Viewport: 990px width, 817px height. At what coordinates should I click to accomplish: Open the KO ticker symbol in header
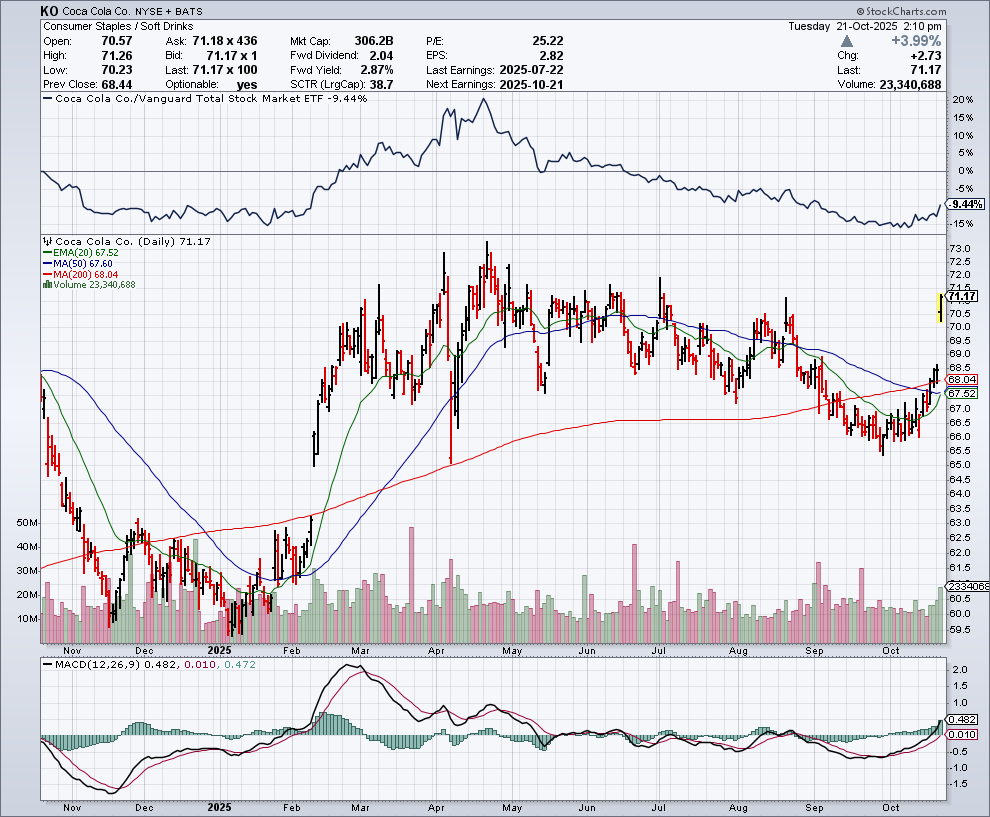pyautogui.click(x=49, y=10)
